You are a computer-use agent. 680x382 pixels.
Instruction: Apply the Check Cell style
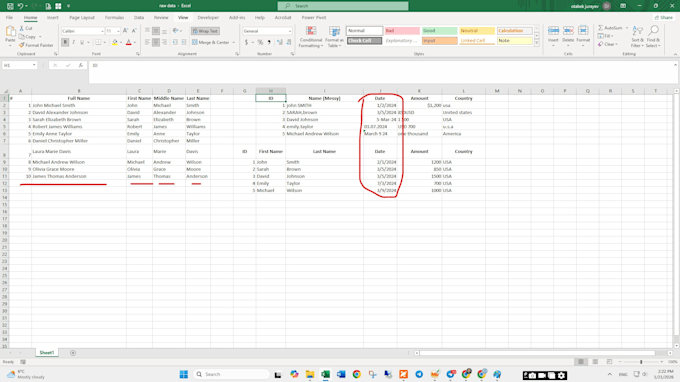pyautogui.click(x=364, y=40)
